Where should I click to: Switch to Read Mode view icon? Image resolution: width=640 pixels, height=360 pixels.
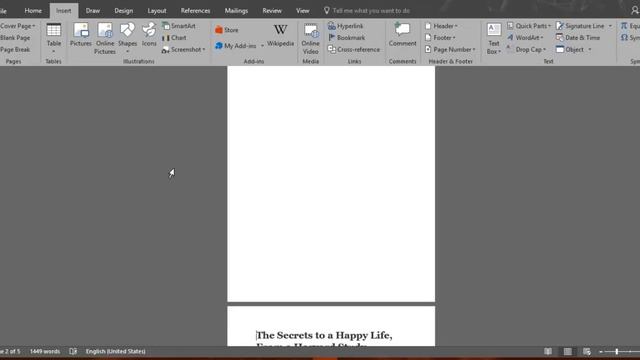pyautogui.click(x=548, y=351)
